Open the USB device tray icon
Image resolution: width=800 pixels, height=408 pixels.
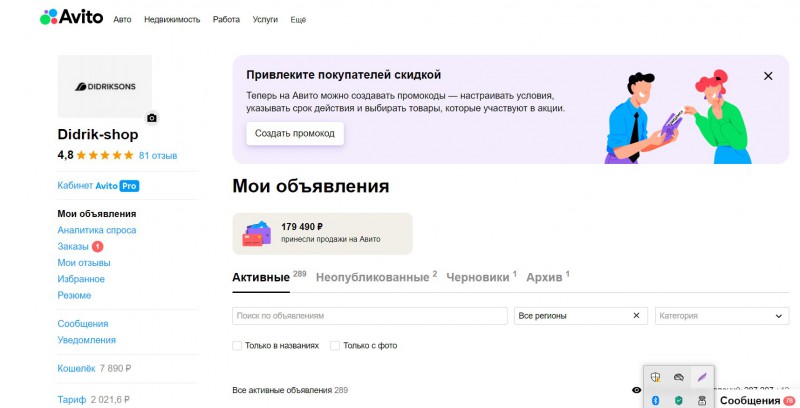coord(702,400)
